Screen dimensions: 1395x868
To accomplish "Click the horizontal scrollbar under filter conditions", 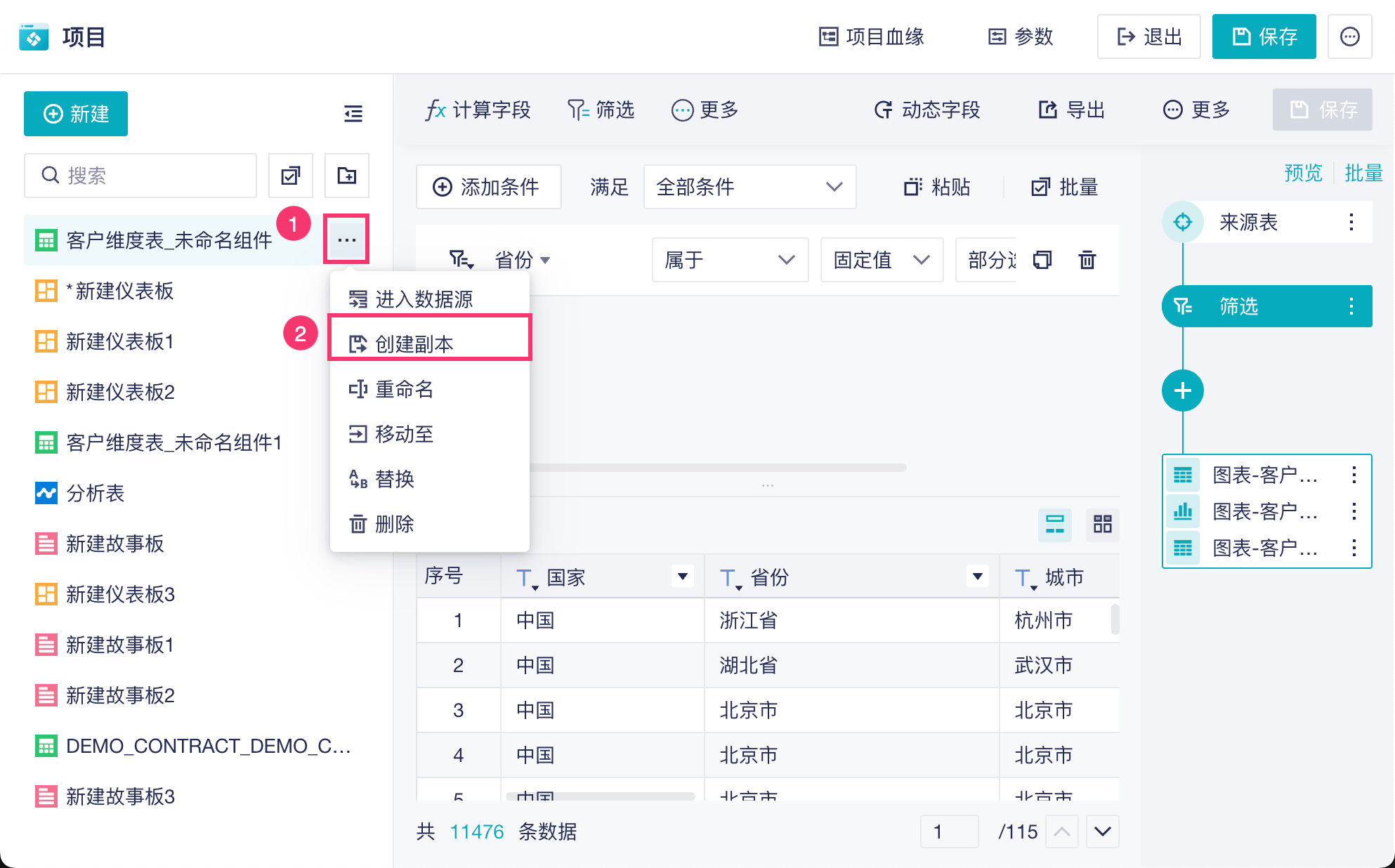I will (716, 467).
